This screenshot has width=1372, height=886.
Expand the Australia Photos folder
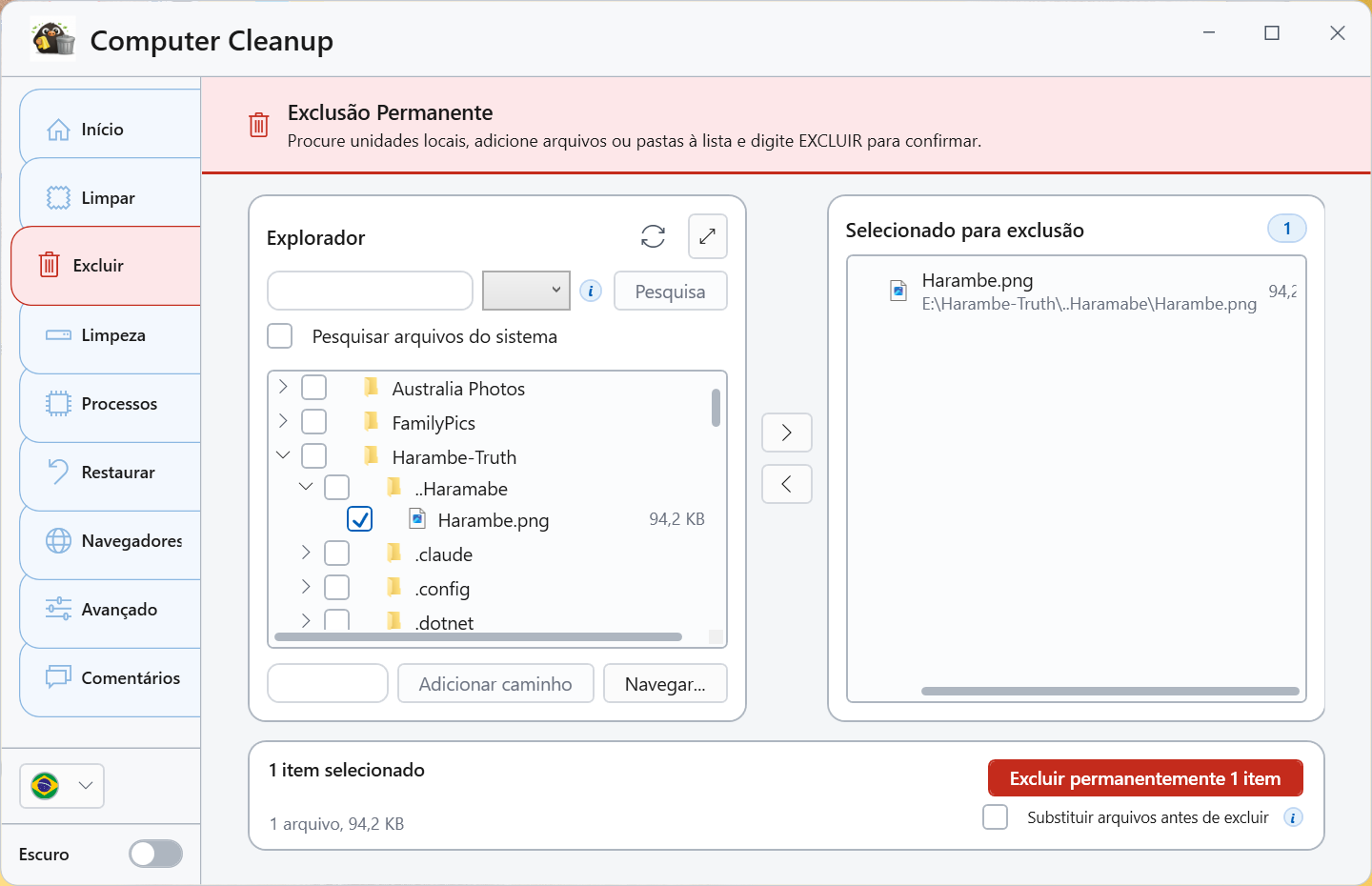(x=283, y=387)
